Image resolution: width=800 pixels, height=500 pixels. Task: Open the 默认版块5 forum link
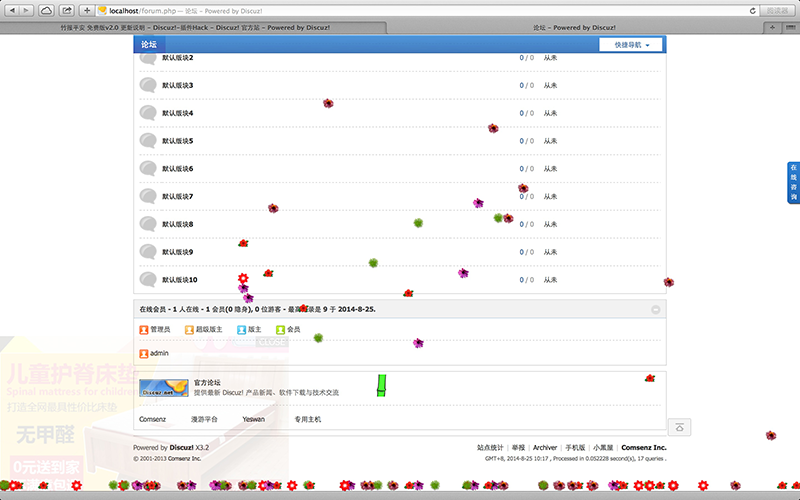[177, 141]
